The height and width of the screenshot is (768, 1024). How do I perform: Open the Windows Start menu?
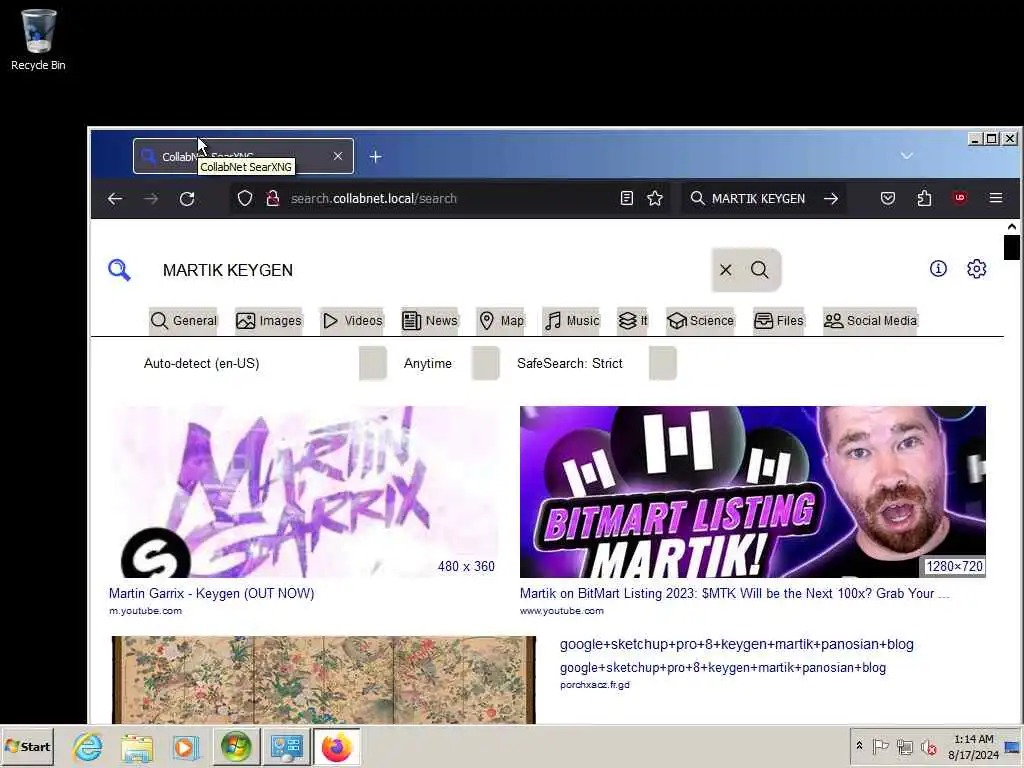[x=27, y=746]
